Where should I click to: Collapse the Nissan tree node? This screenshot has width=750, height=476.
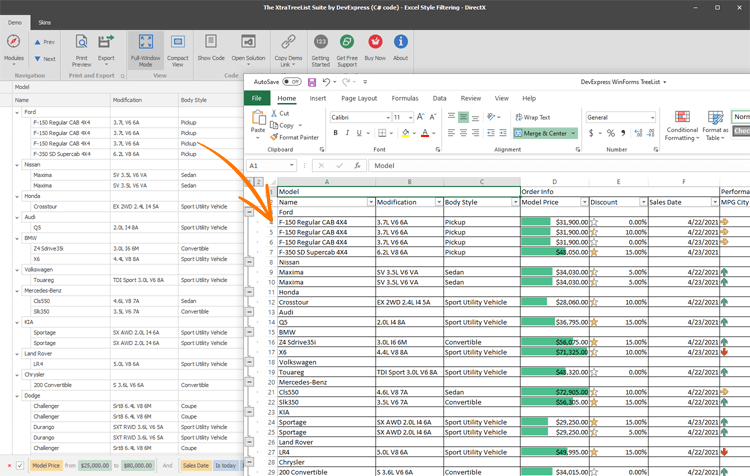[17, 165]
